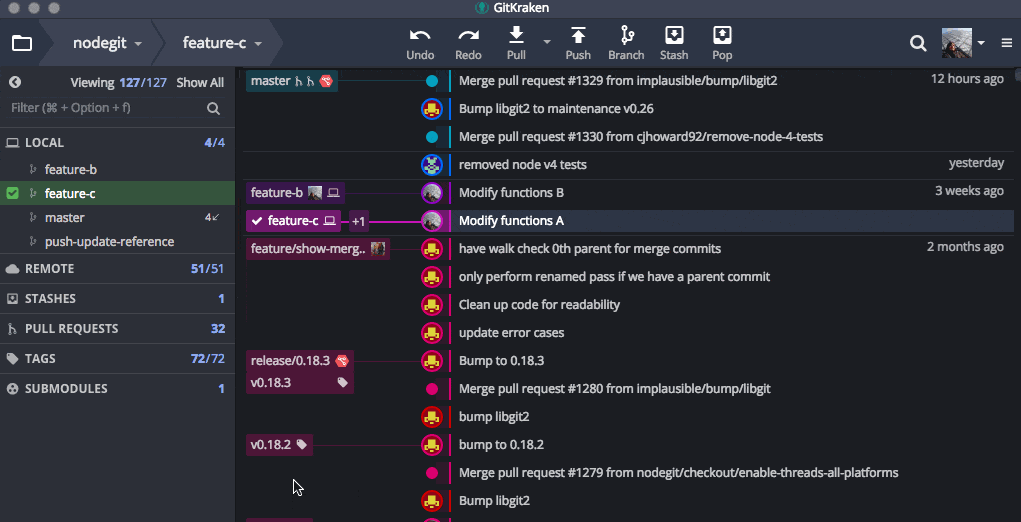Open the Pull options dropdown arrow
This screenshot has height=522, width=1021.
(x=547, y=42)
